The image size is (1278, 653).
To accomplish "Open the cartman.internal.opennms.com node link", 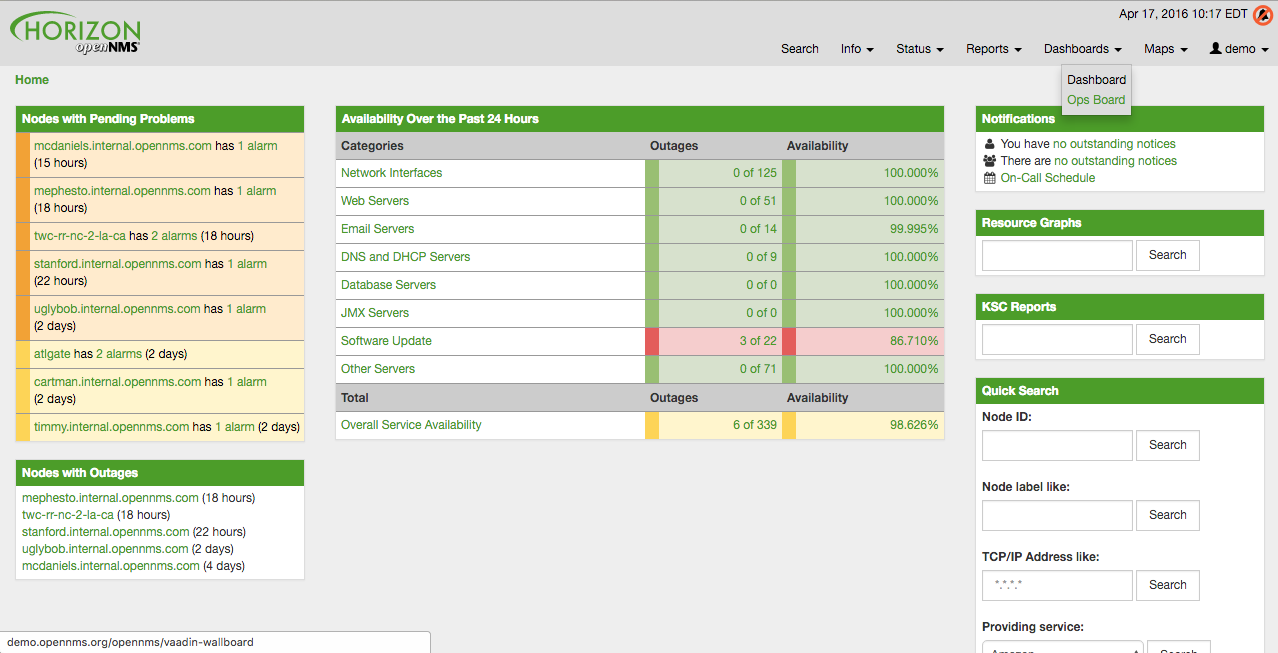I will pyautogui.click(x=118, y=382).
